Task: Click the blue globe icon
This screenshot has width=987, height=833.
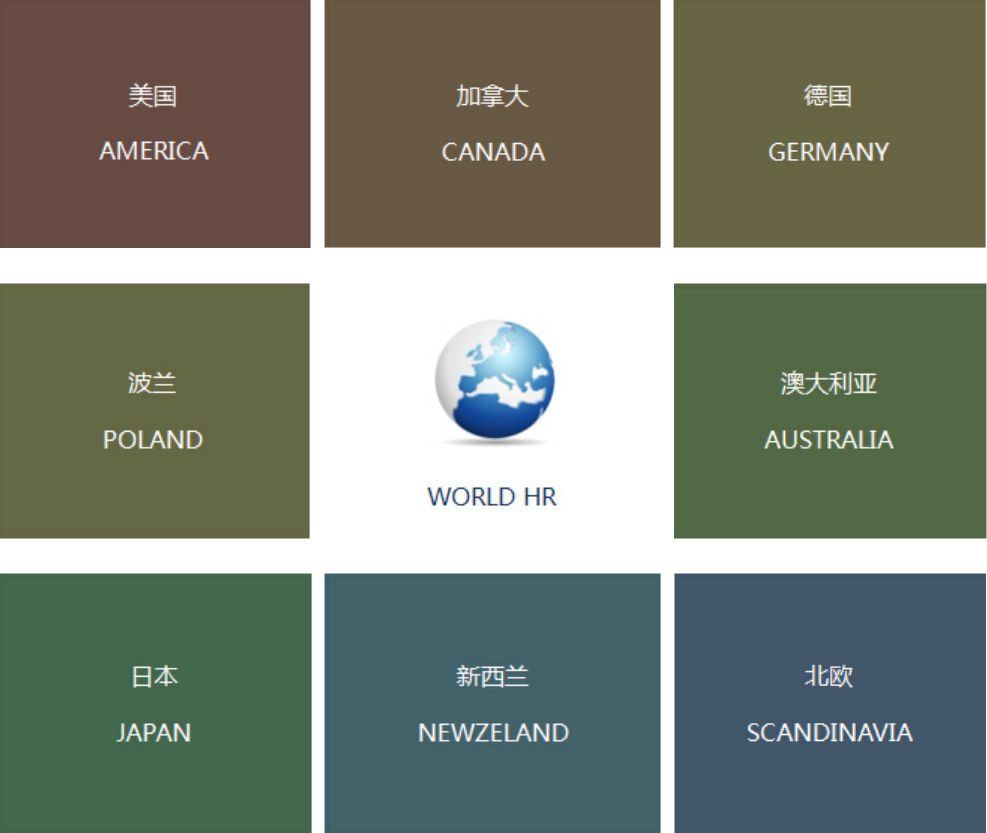Action: pos(495,380)
